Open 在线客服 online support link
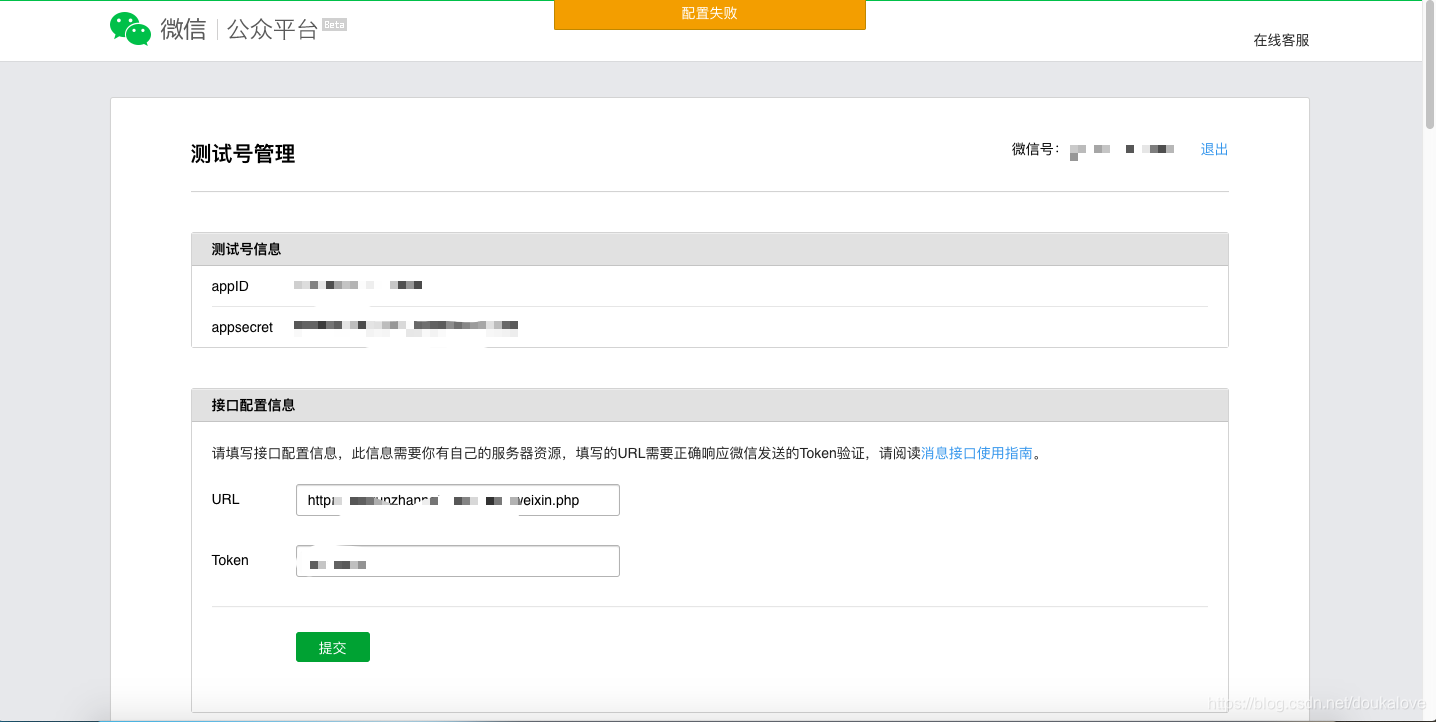Viewport: 1436px width, 722px height. [1281, 40]
